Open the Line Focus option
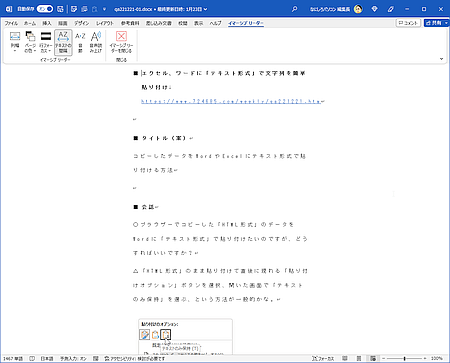Viewport: 450px width, 363px height. 46,42
